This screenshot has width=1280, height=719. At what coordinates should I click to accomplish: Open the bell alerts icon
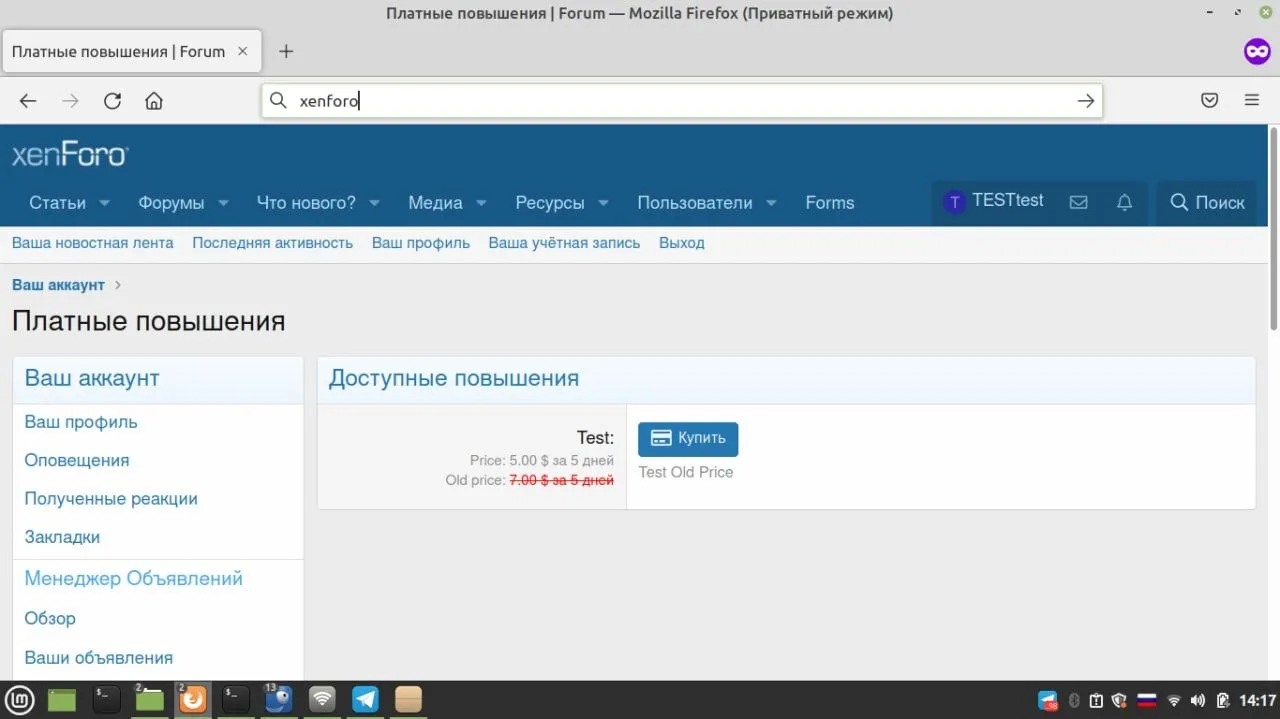point(1124,203)
